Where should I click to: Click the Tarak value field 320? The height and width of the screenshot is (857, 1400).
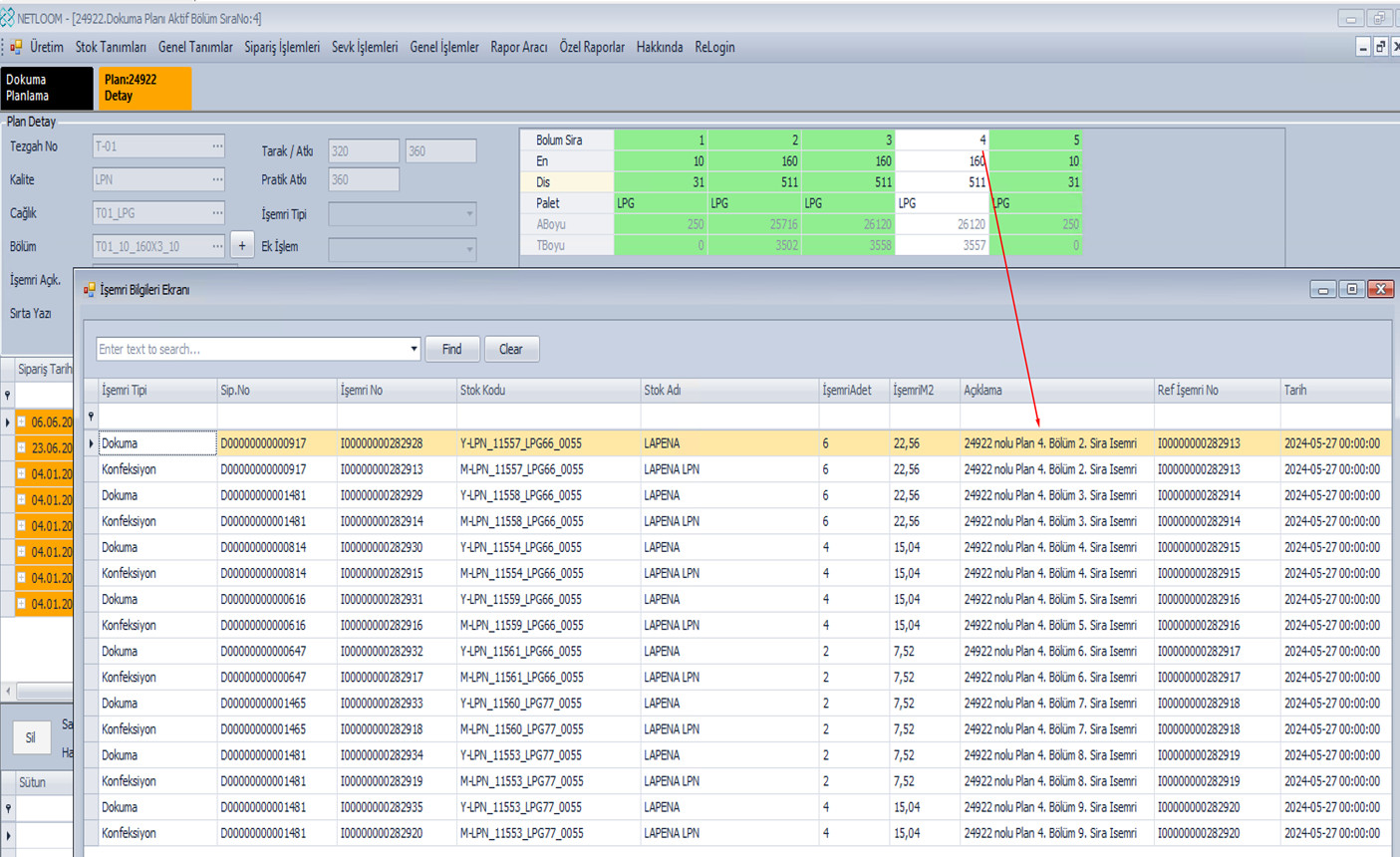click(x=364, y=151)
